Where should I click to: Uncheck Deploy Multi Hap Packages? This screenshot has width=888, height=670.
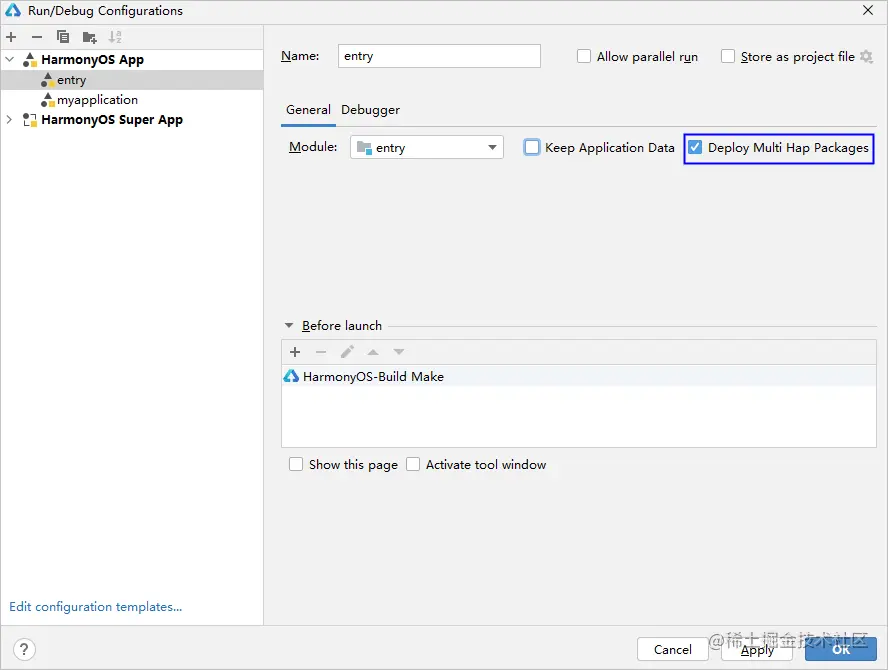(x=695, y=148)
